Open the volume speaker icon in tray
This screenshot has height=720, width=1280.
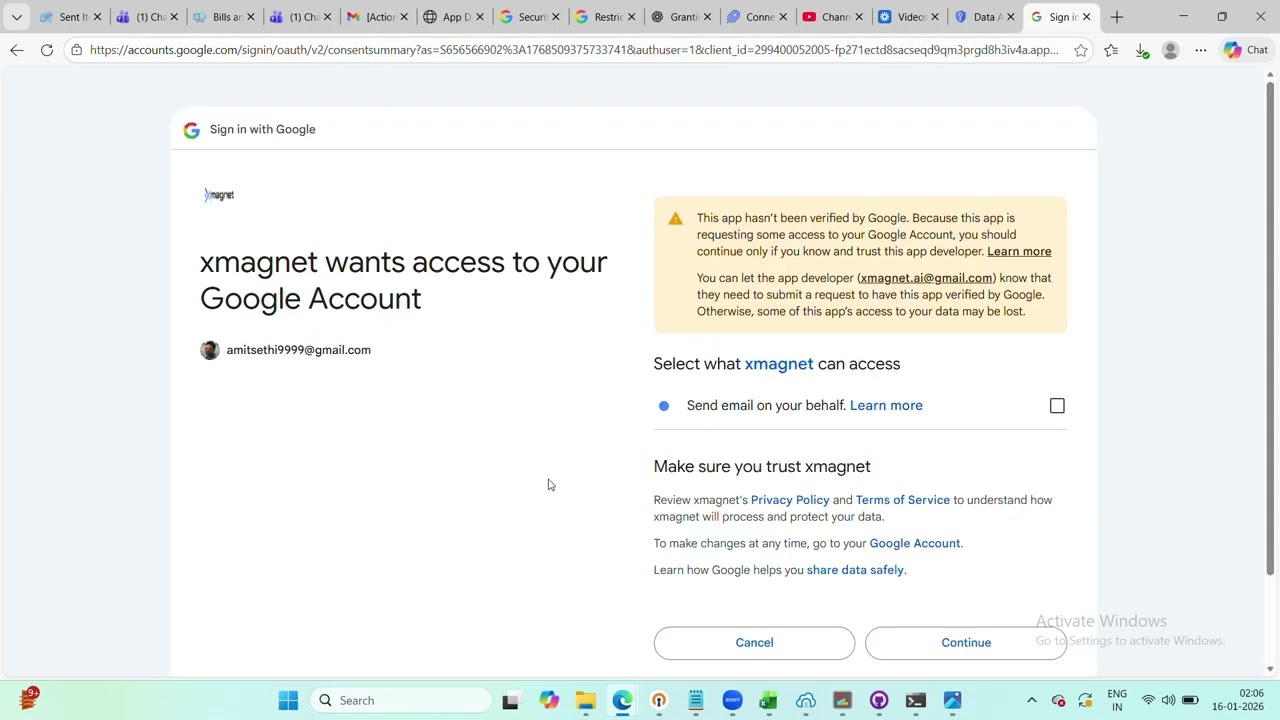point(1168,700)
